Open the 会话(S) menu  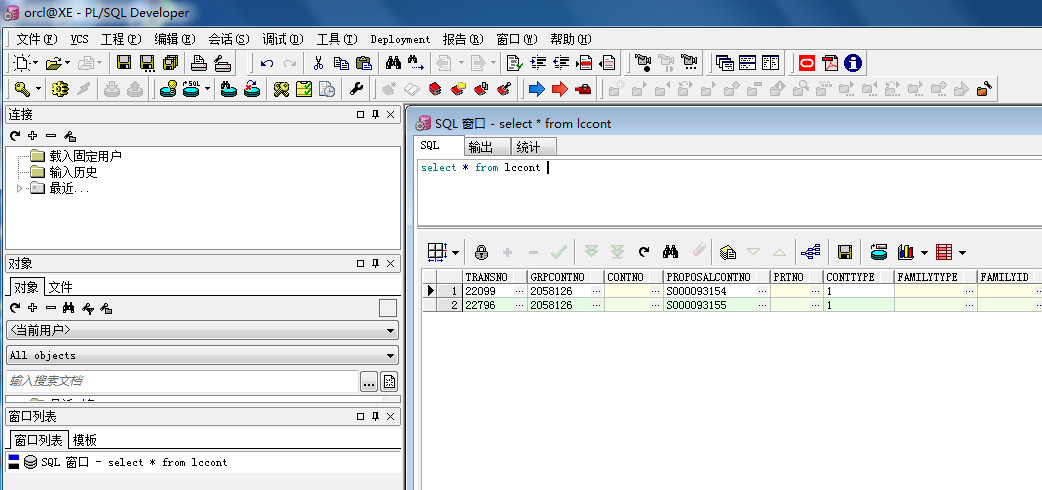[x=229, y=39]
